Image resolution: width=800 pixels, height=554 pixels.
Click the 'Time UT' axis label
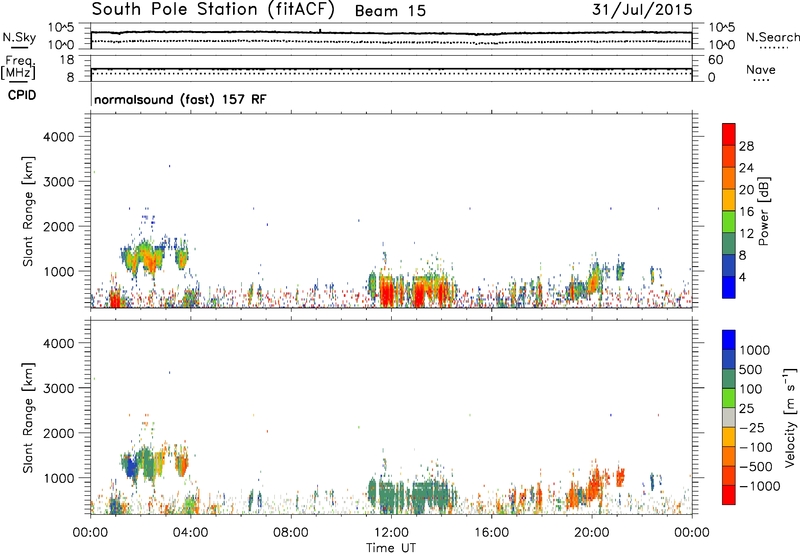(391, 548)
